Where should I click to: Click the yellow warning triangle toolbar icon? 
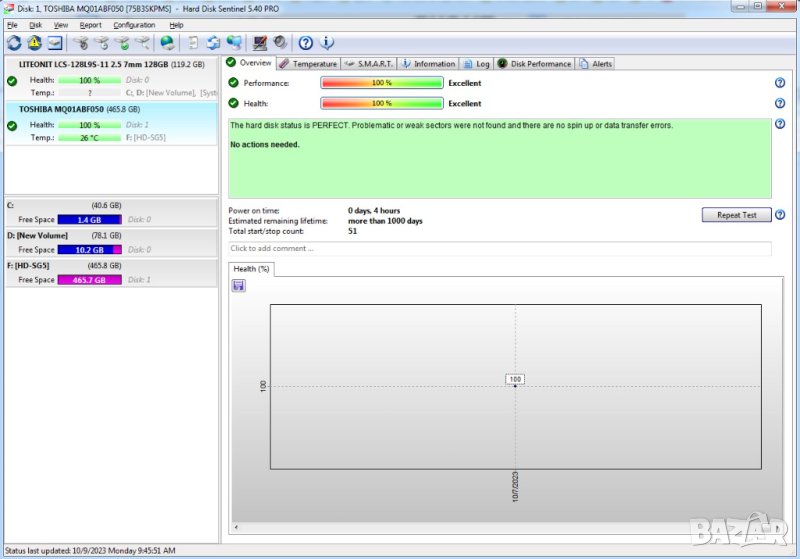(x=34, y=43)
